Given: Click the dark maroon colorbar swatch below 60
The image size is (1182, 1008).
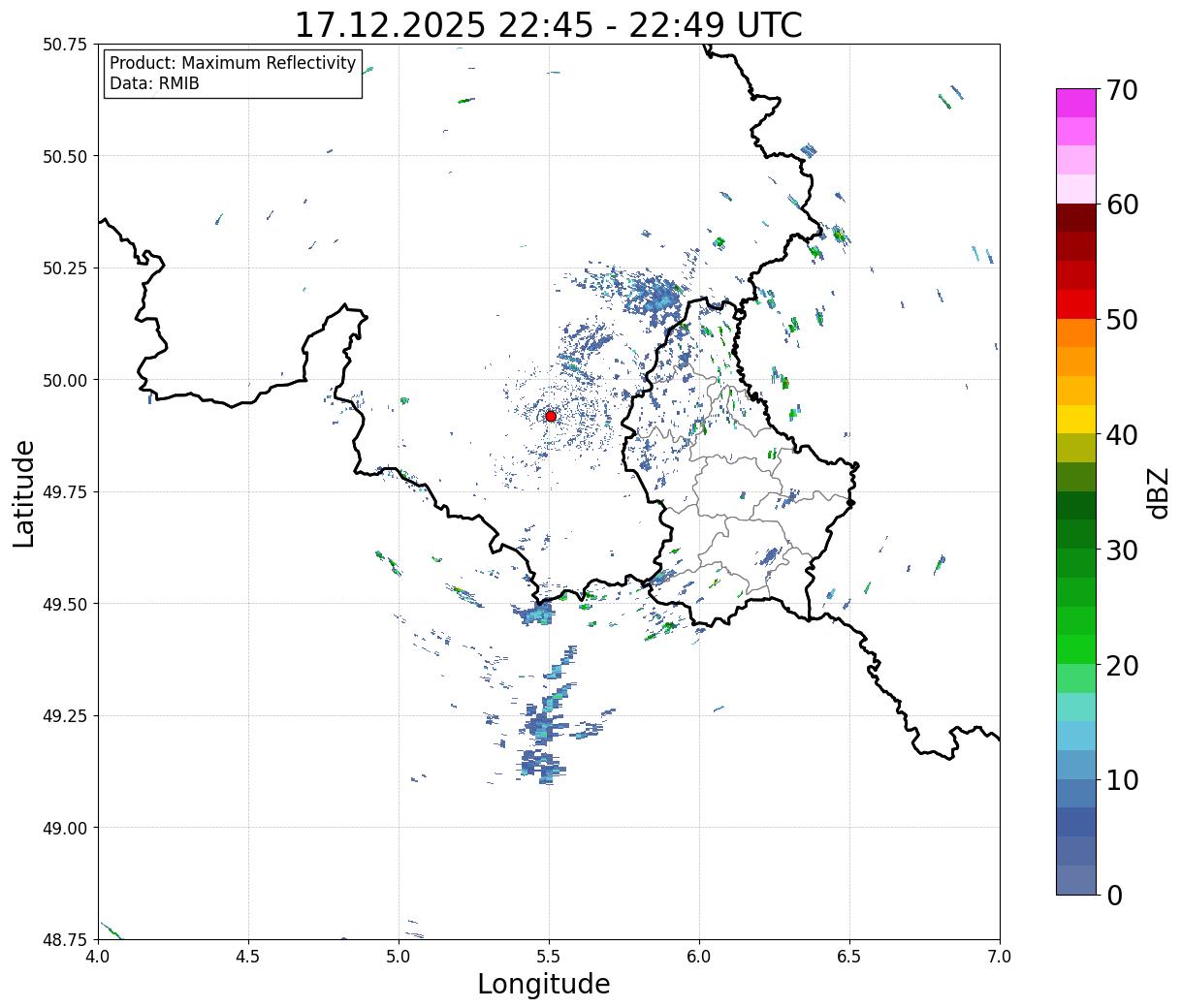Looking at the screenshot, I should coord(1076,217).
